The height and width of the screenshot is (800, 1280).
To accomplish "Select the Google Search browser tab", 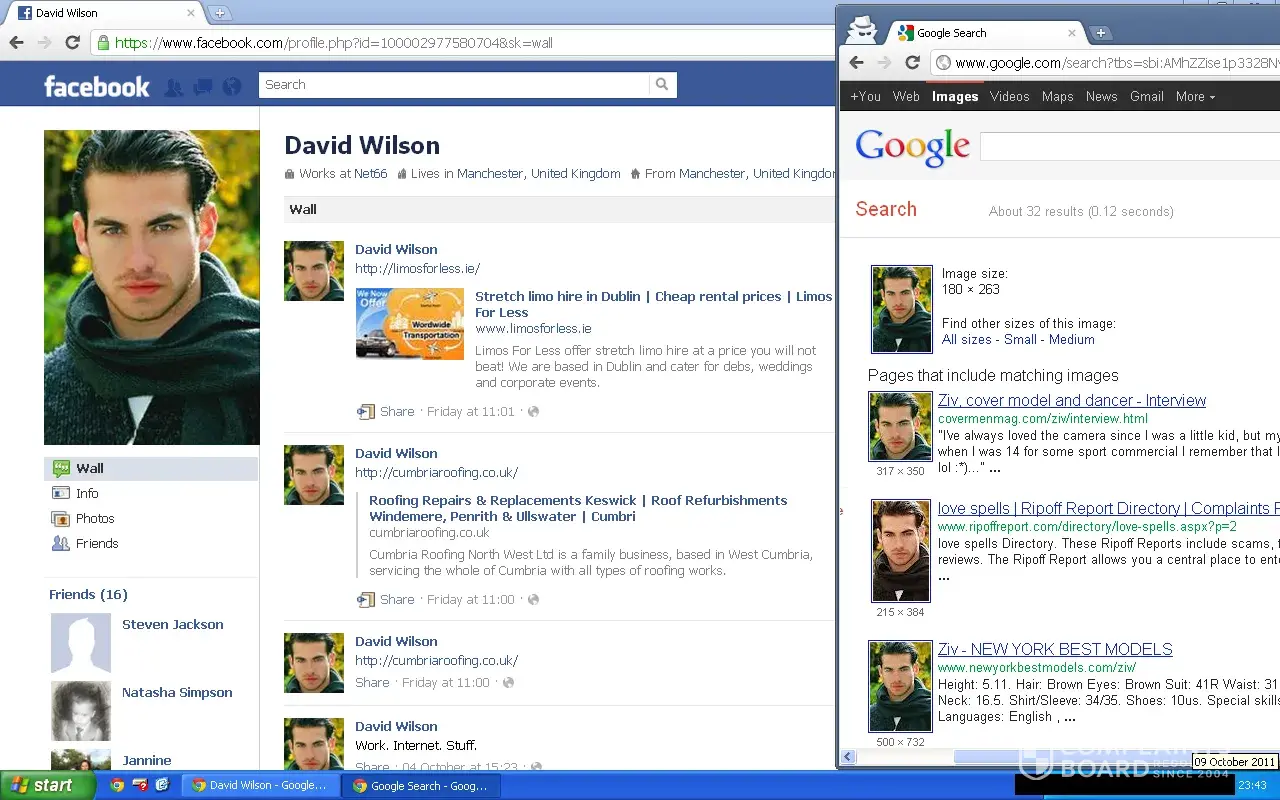I will click(x=985, y=33).
